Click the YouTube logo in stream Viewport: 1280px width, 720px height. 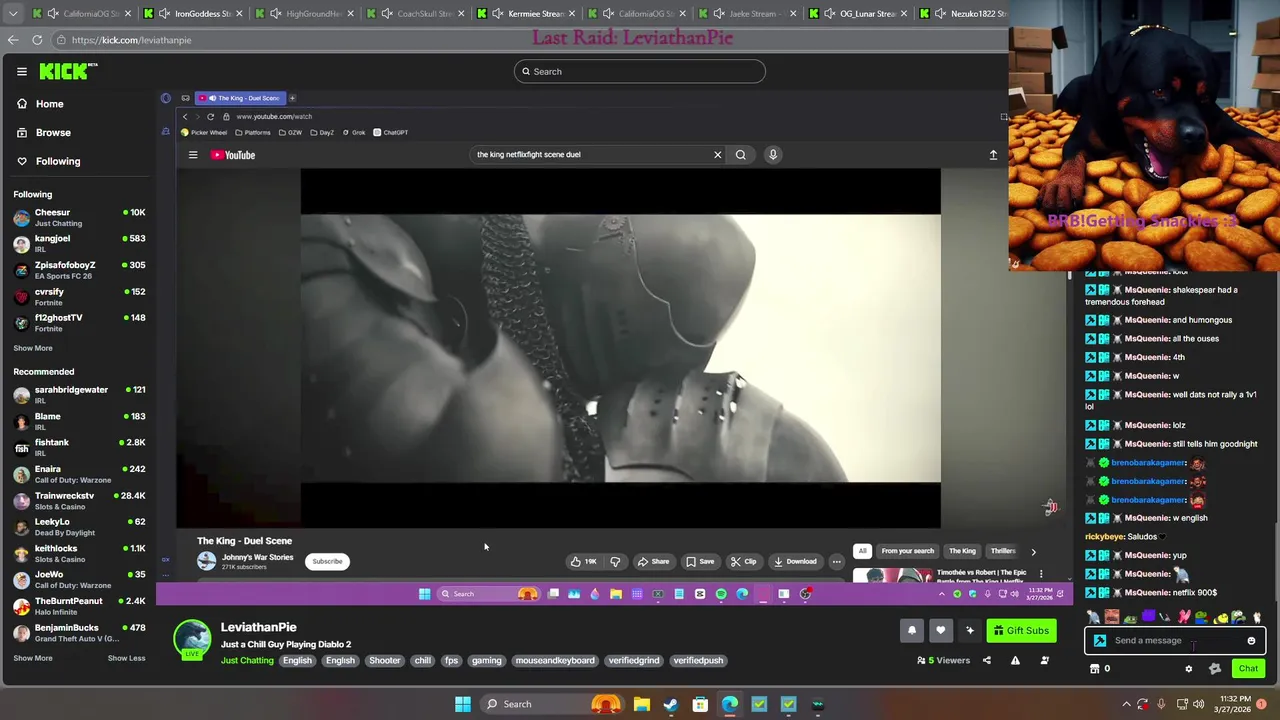point(233,155)
